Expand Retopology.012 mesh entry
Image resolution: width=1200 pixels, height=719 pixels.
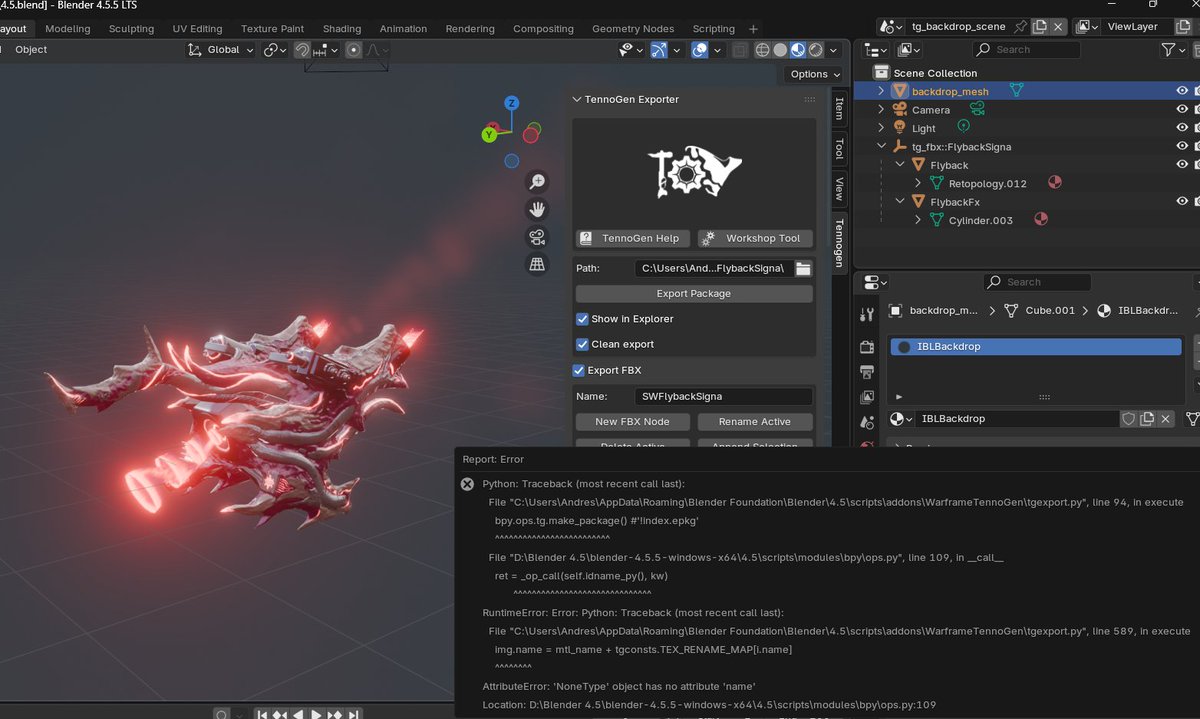pyautogui.click(x=918, y=183)
